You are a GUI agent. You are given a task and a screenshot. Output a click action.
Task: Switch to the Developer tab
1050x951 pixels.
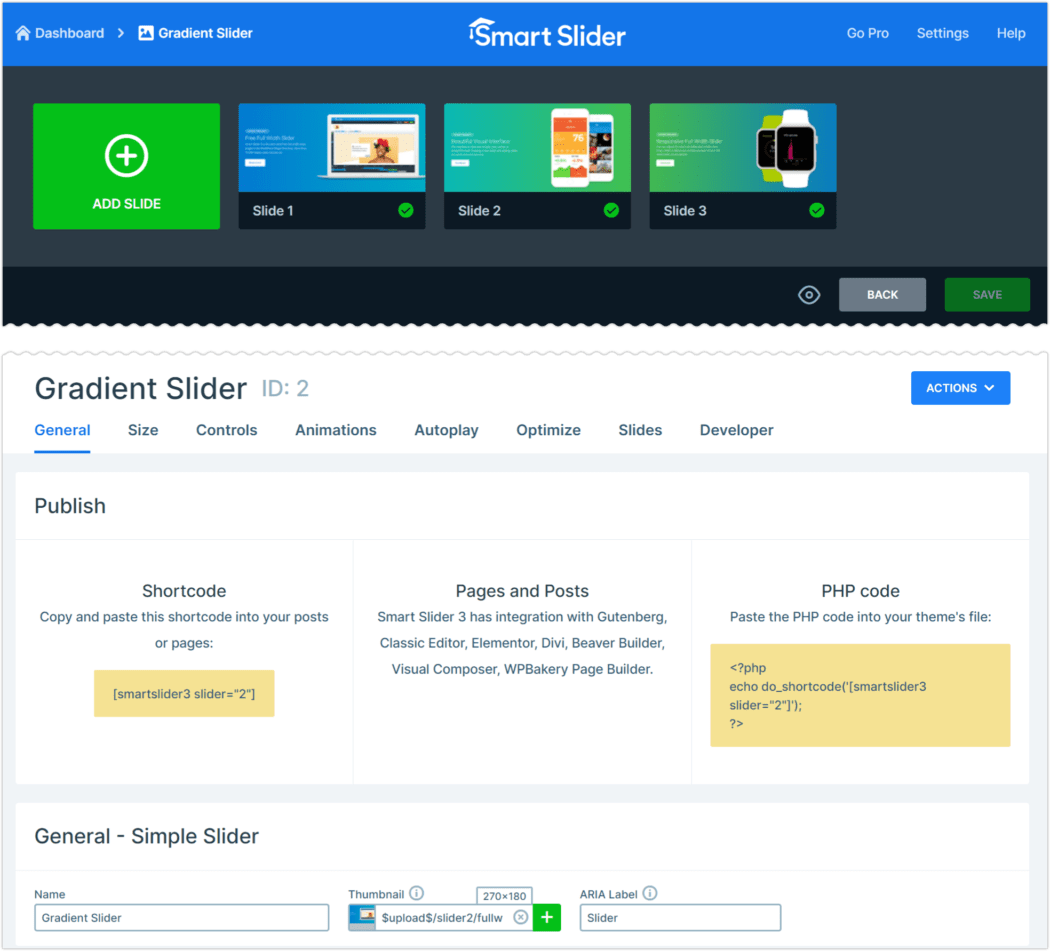[x=737, y=430]
